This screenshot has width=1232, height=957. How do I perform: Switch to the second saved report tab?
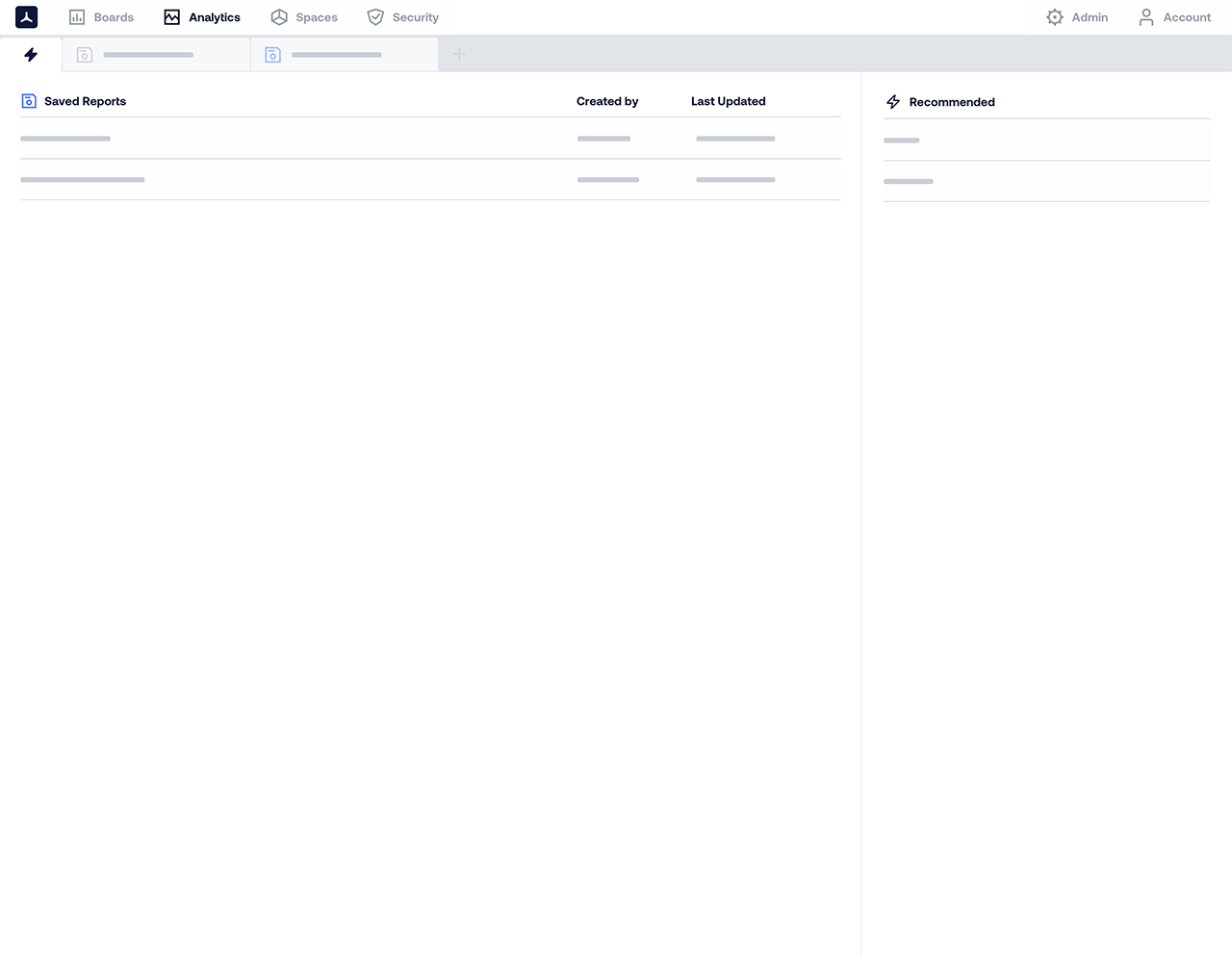point(344,55)
